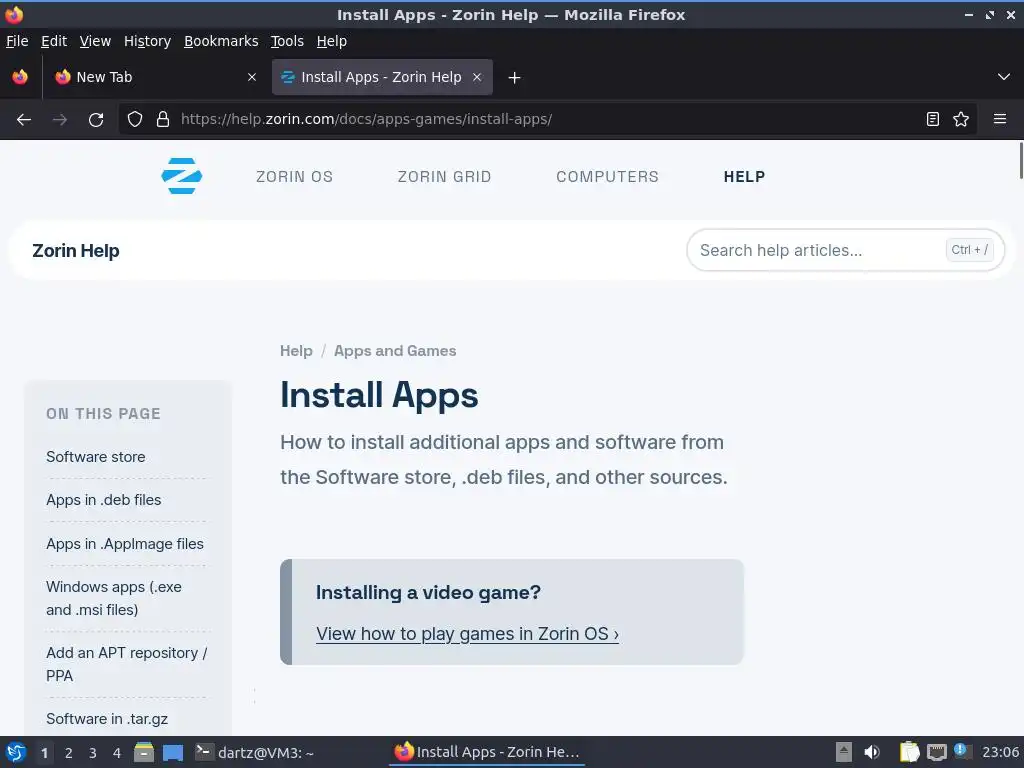The height and width of the screenshot is (768, 1024).
Task: Click the padlock site info icon
Action: [163, 120]
